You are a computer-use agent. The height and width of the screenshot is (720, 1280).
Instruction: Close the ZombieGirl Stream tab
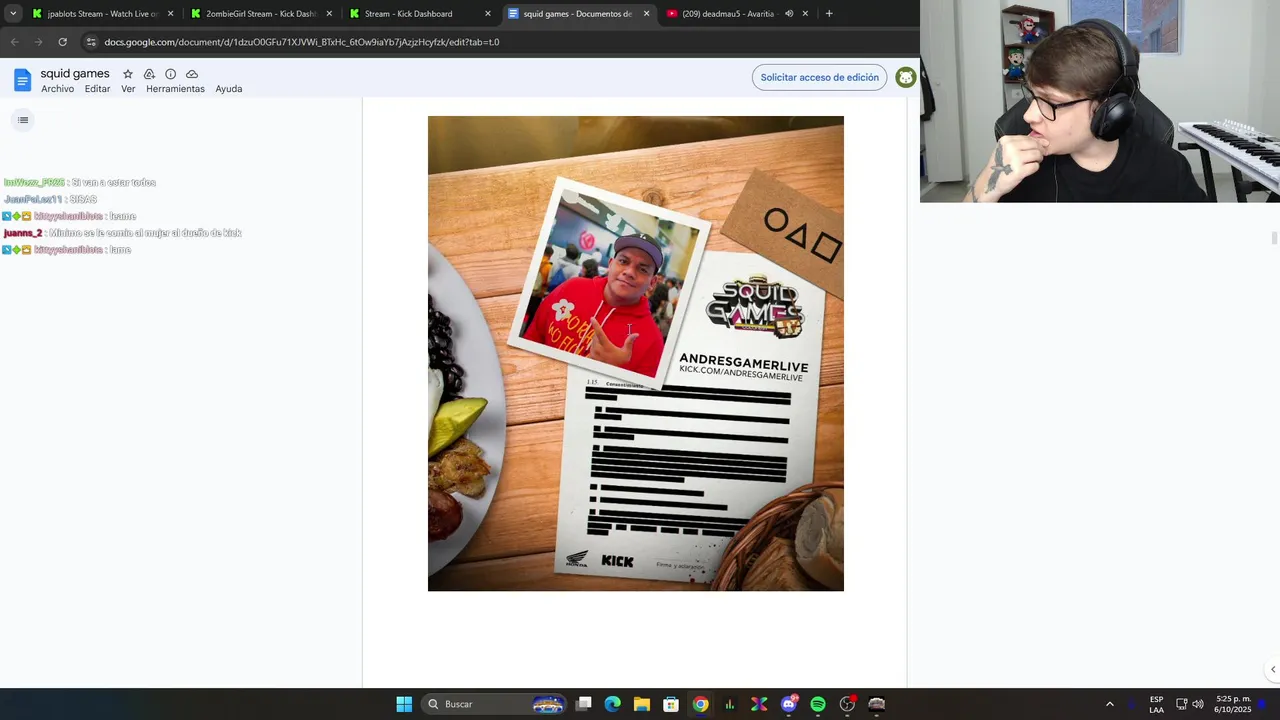pyautogui.click(x=329, y=14)
